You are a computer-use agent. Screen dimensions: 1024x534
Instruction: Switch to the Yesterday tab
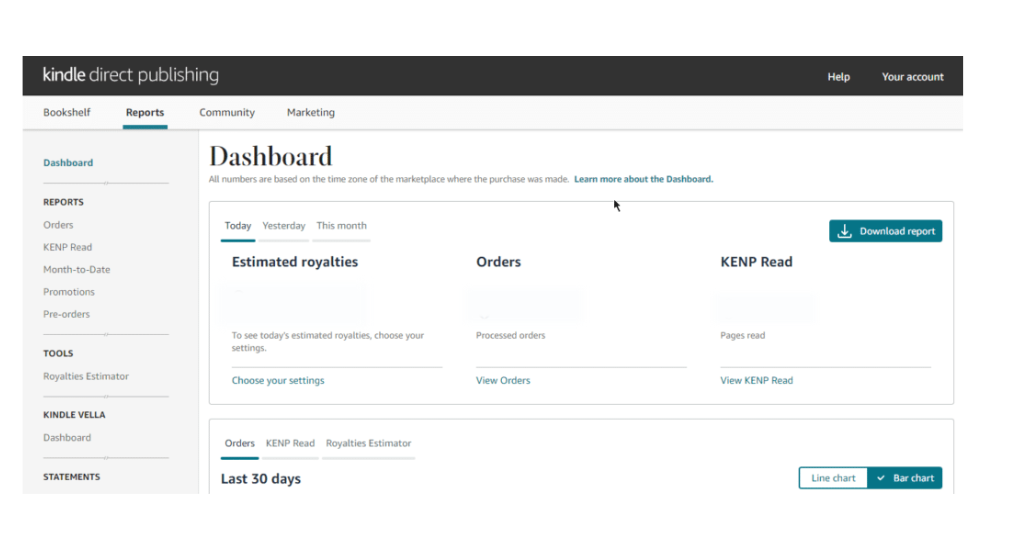point(283,225)
